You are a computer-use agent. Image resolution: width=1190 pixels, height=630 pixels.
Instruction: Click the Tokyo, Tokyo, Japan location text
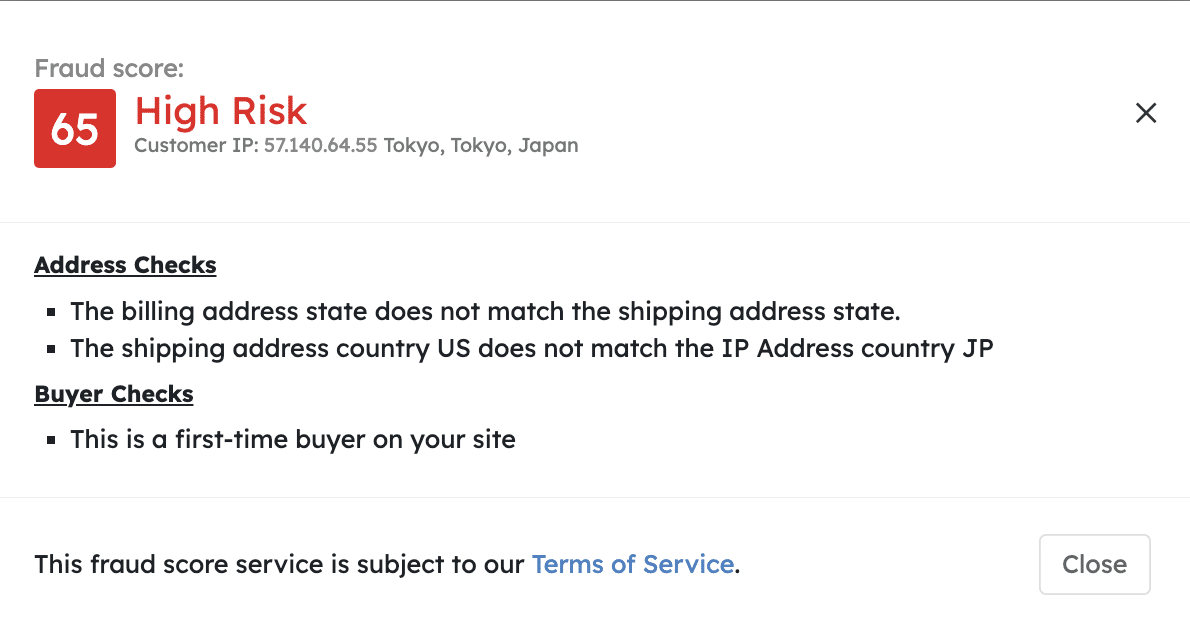tap(481, 146)
